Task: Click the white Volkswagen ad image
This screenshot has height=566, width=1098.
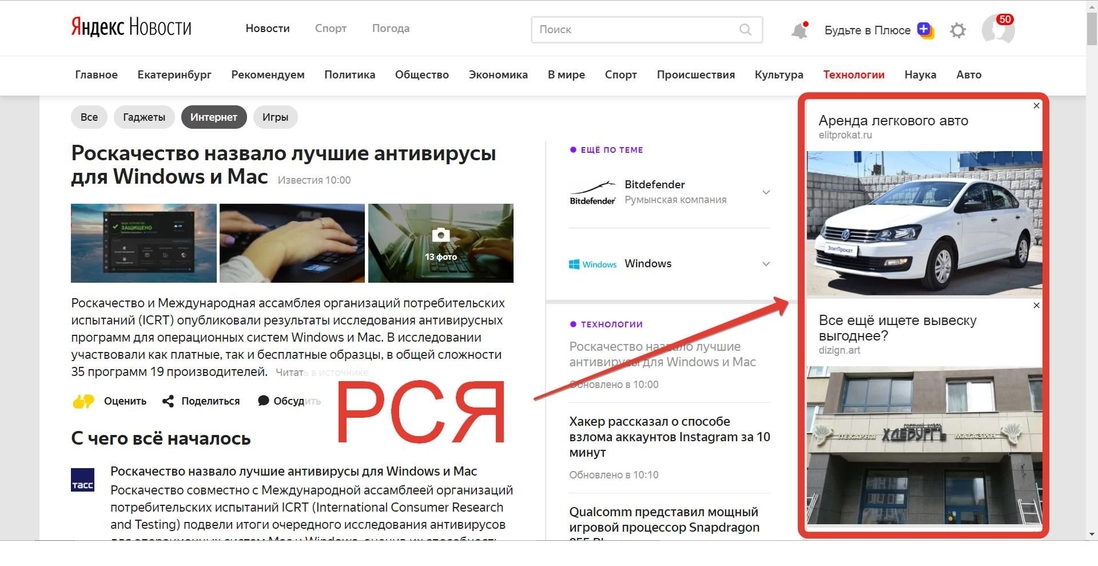Action: pyautogui.click(x=924, y=223)
